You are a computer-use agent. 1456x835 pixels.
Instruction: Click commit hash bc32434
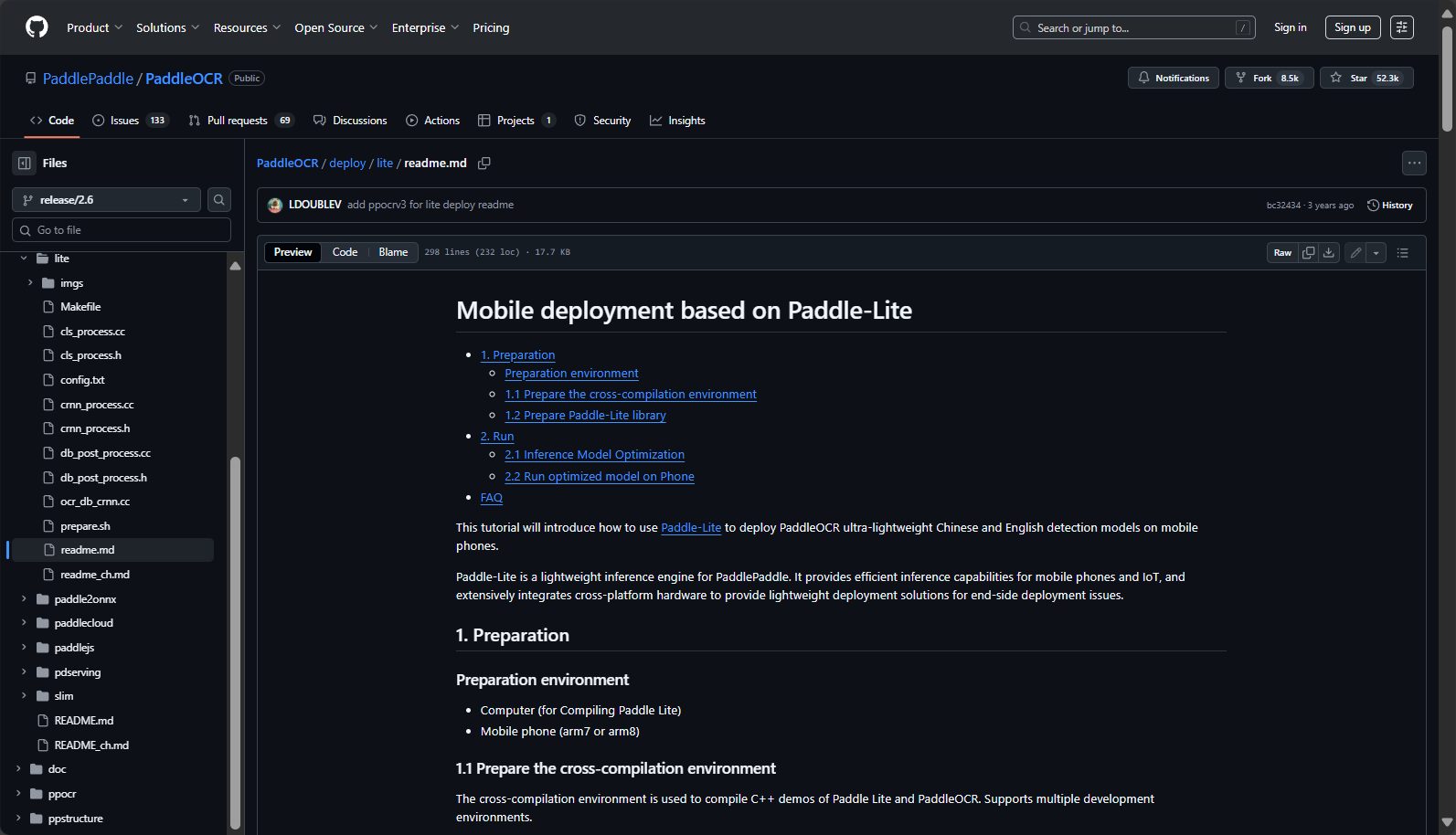1283,206
